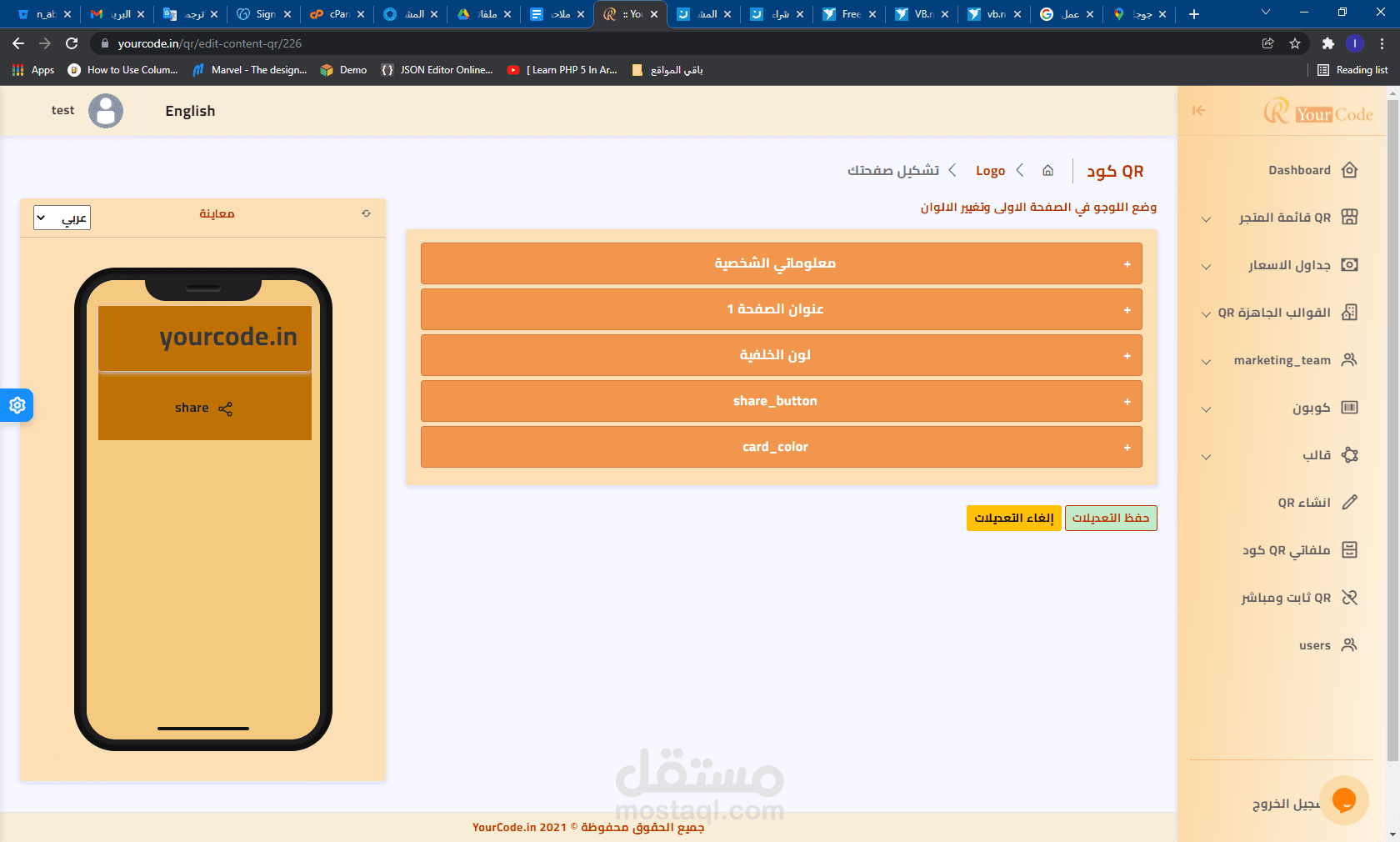Open the chat support bubble
The image size is (1400, 842).
[1344, 799]
